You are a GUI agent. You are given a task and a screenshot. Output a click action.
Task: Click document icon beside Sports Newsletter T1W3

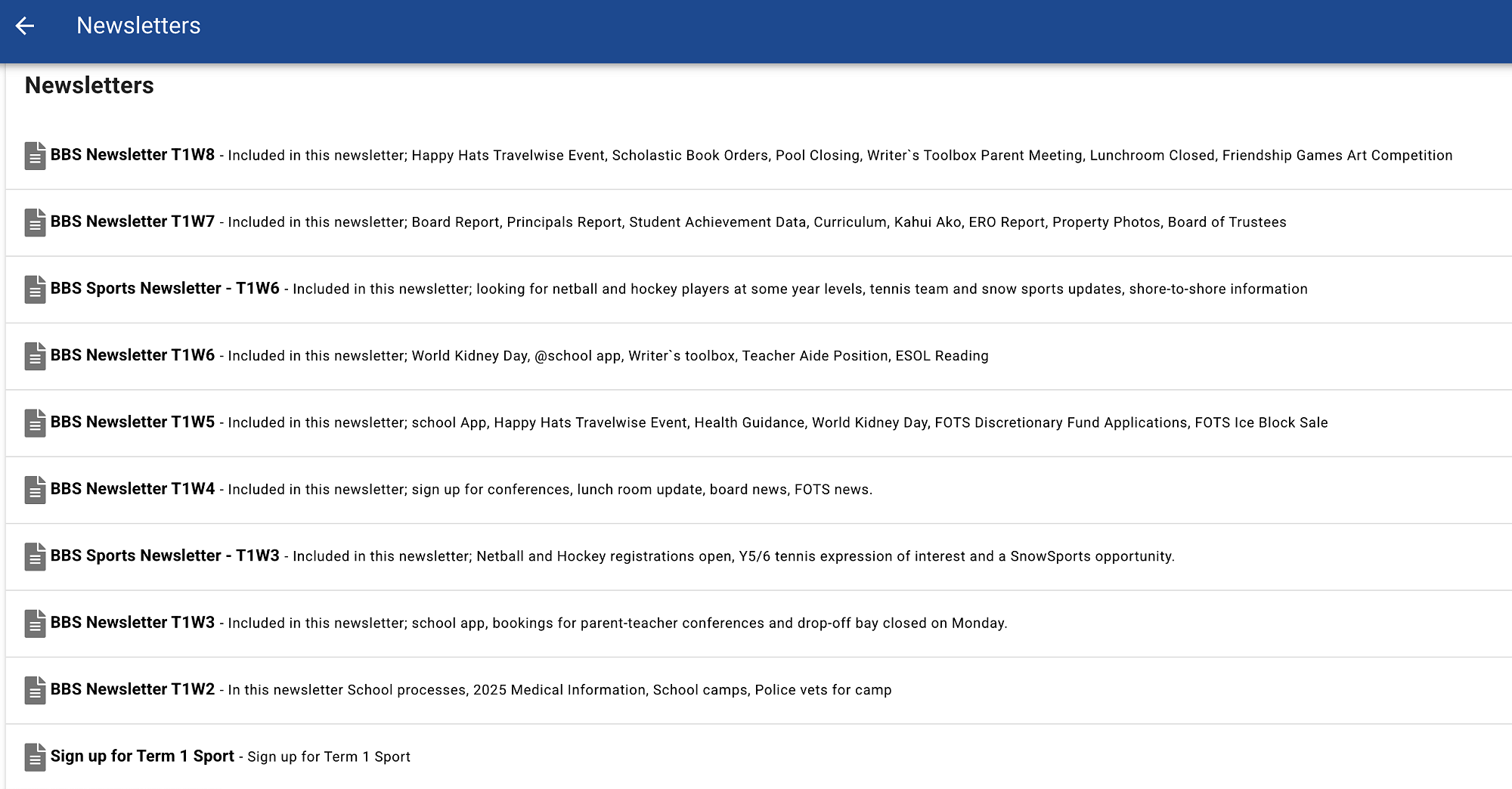(x=35, y=557)
